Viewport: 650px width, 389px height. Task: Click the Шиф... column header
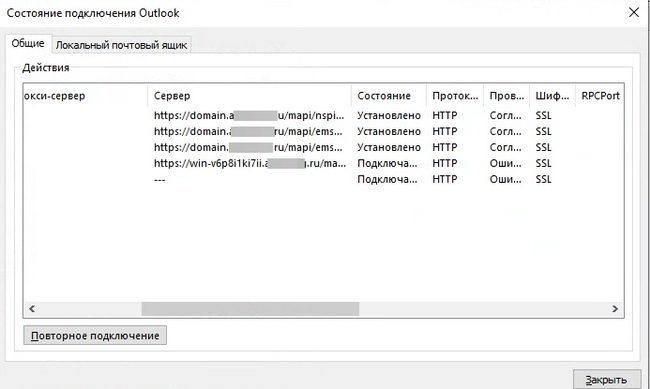pos(552,96)
